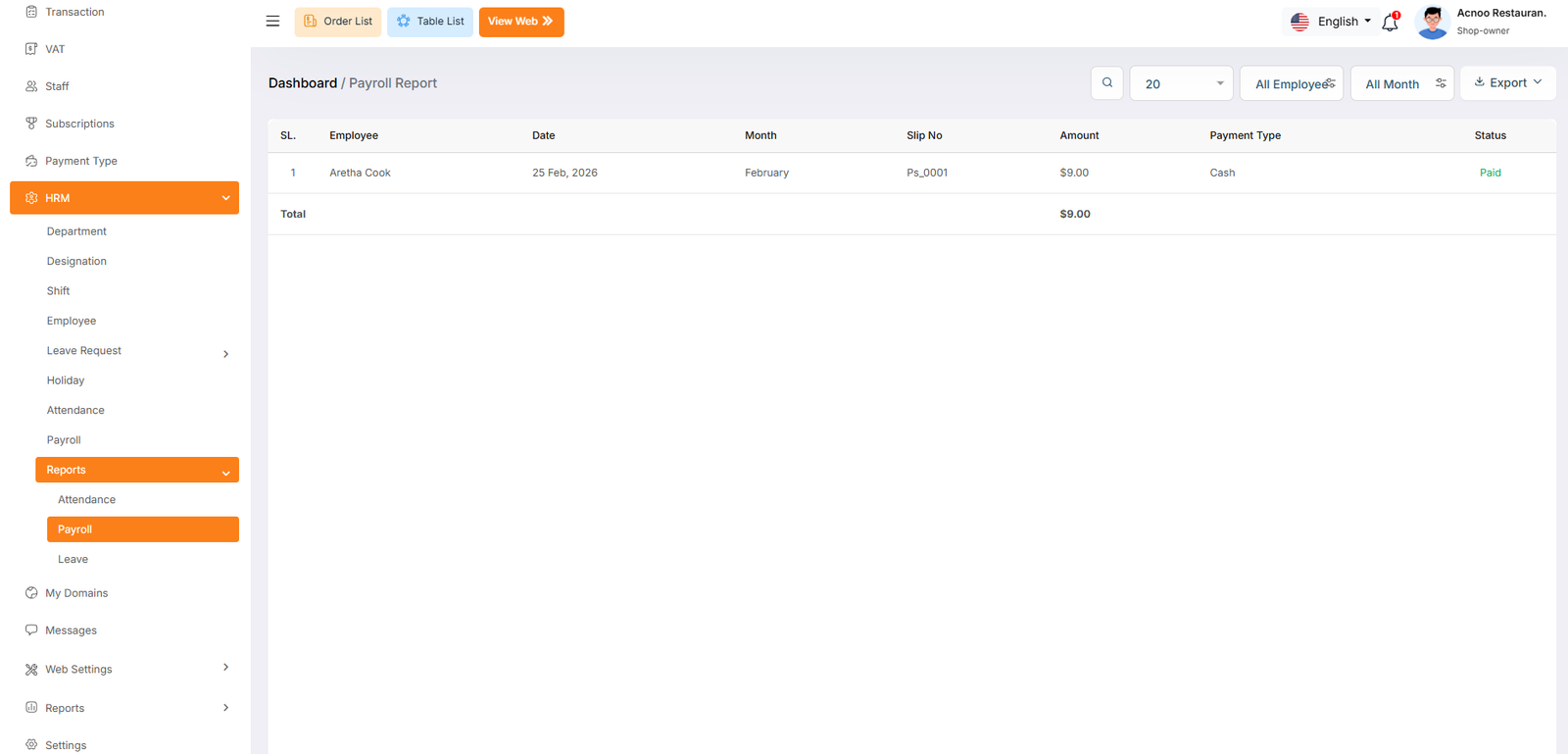Click the Dashboard breadcrumb link
The width and height of the screenshot is (1568, 754).
tap(302, 83)
